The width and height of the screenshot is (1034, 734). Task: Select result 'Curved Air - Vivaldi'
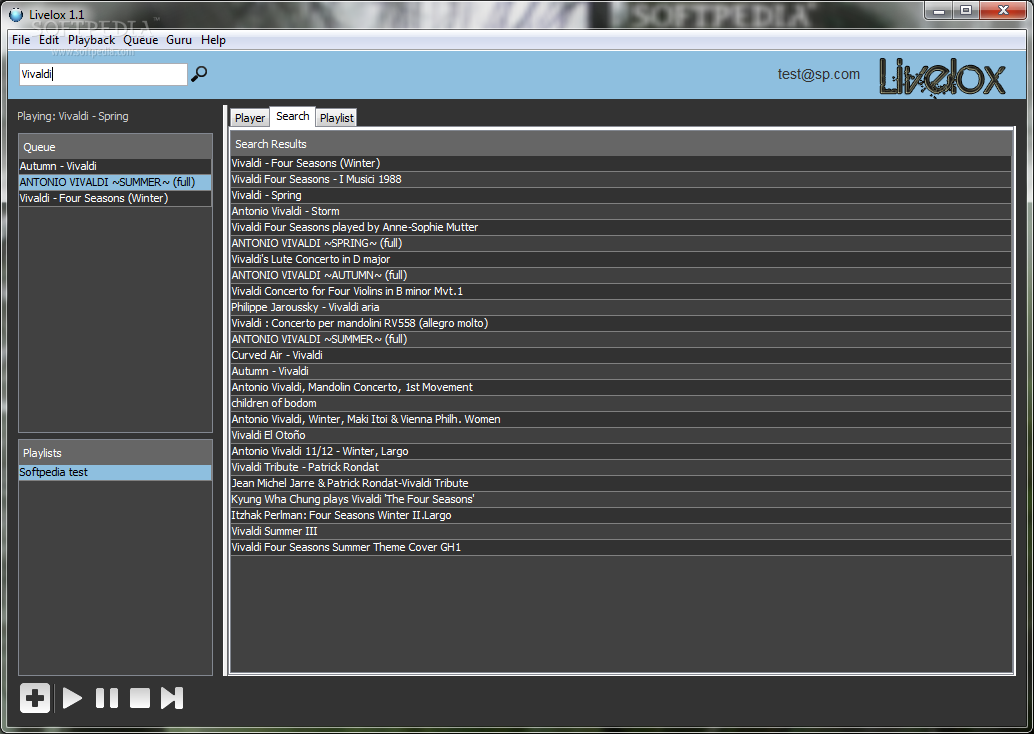click(x=621, y=355)
